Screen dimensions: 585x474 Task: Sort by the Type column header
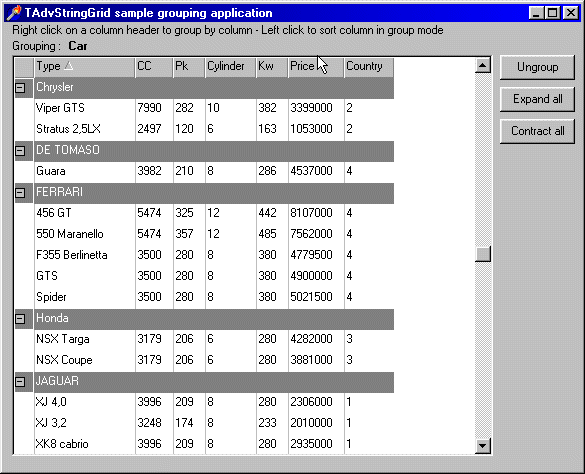tap(84, 67)
